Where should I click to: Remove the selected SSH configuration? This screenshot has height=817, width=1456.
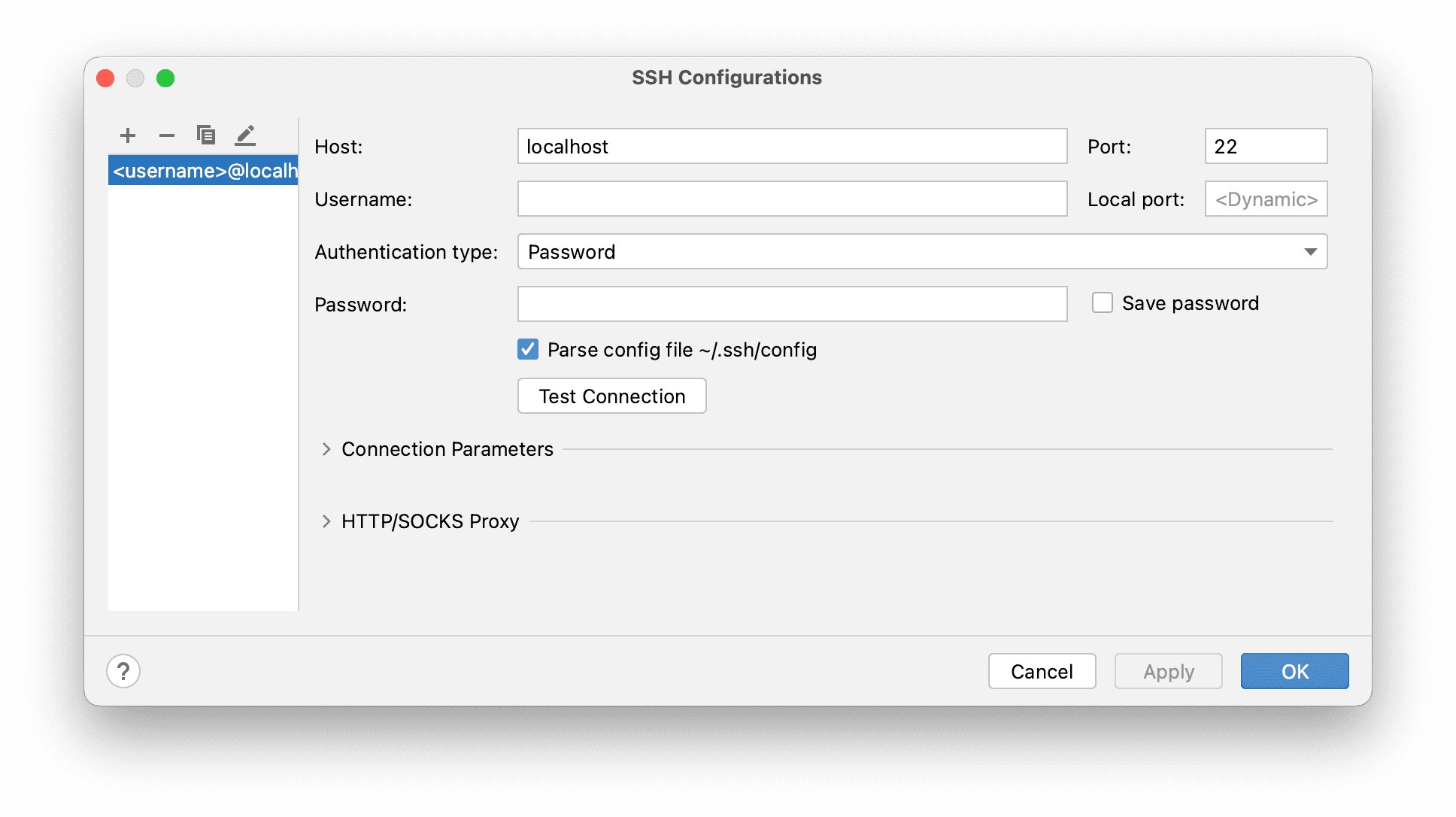point(167,135)
